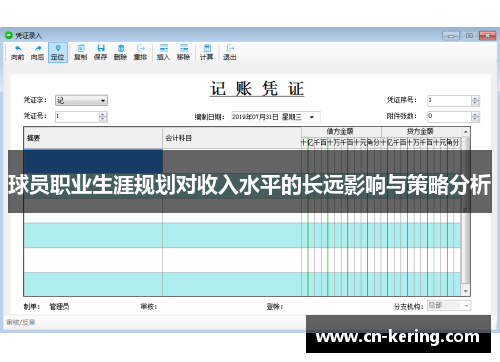
Task: Increase the 凭证号 spinner value
Action: coord(103,114)
